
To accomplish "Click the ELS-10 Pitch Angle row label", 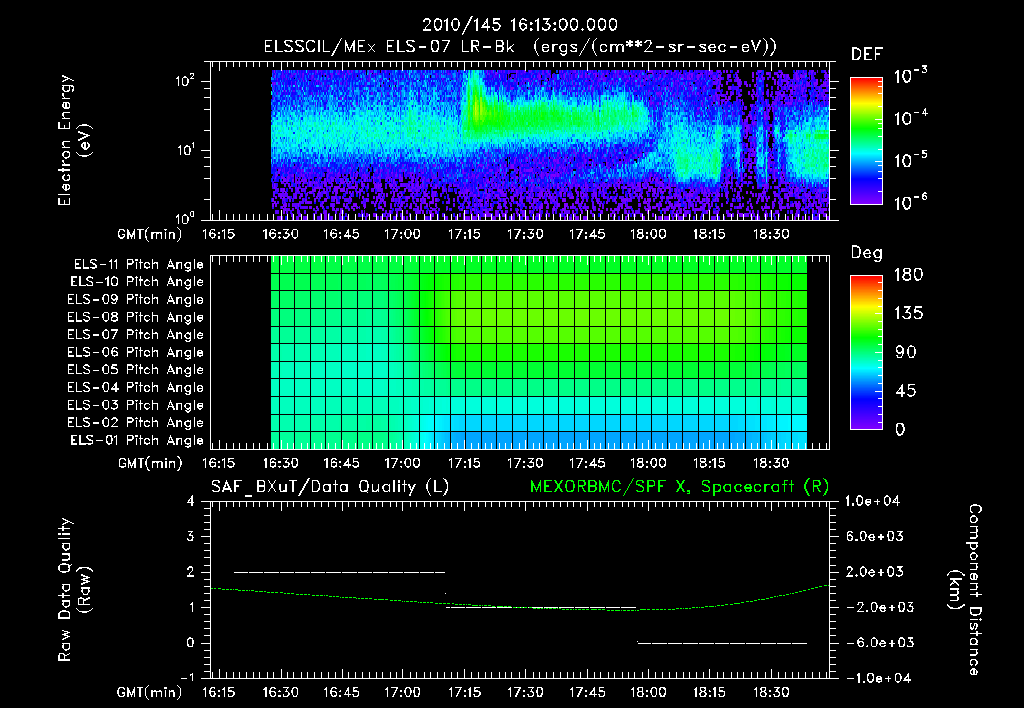I will coord(137,282).
